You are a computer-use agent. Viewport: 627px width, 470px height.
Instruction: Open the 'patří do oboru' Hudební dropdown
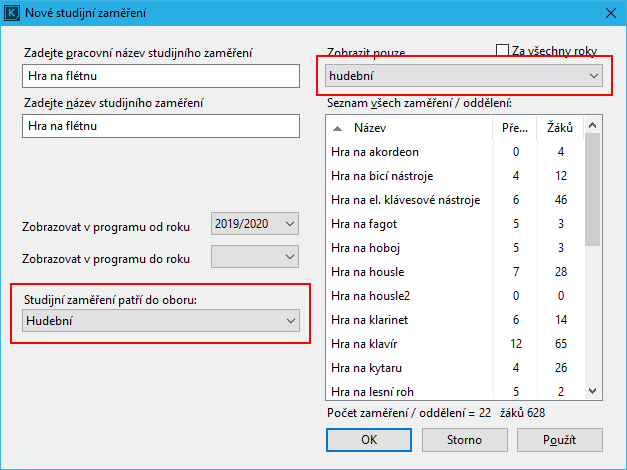[x=160, y=320]
